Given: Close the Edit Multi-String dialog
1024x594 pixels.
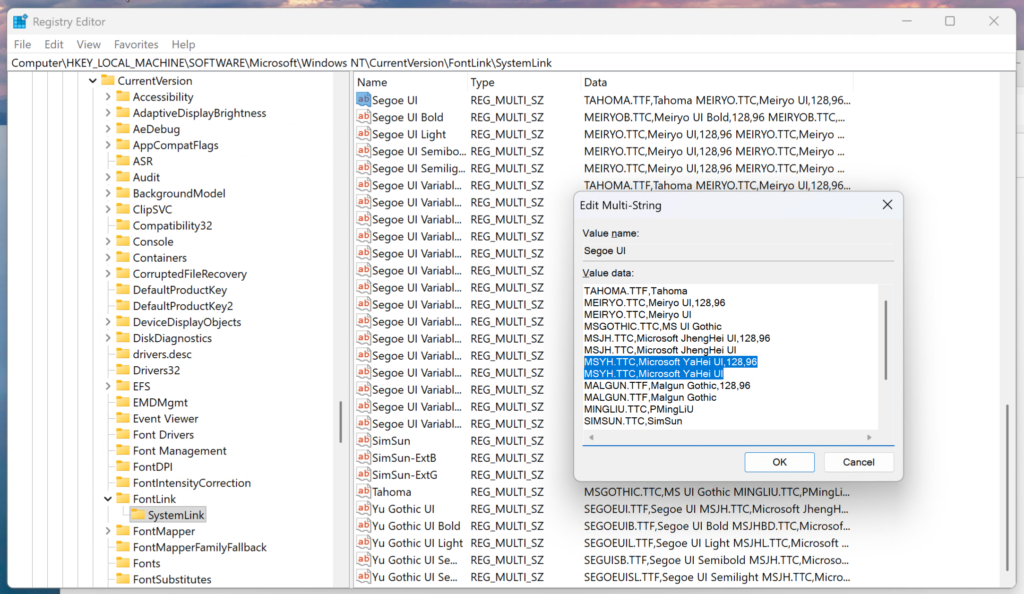Looking at the screenshot, I should click(886, 205).
